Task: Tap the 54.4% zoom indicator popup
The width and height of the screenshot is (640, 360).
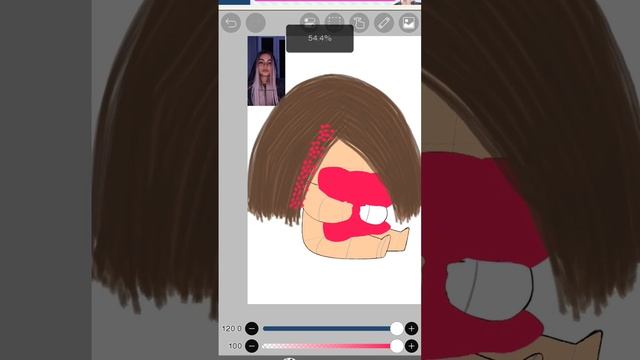Action: 320,38
